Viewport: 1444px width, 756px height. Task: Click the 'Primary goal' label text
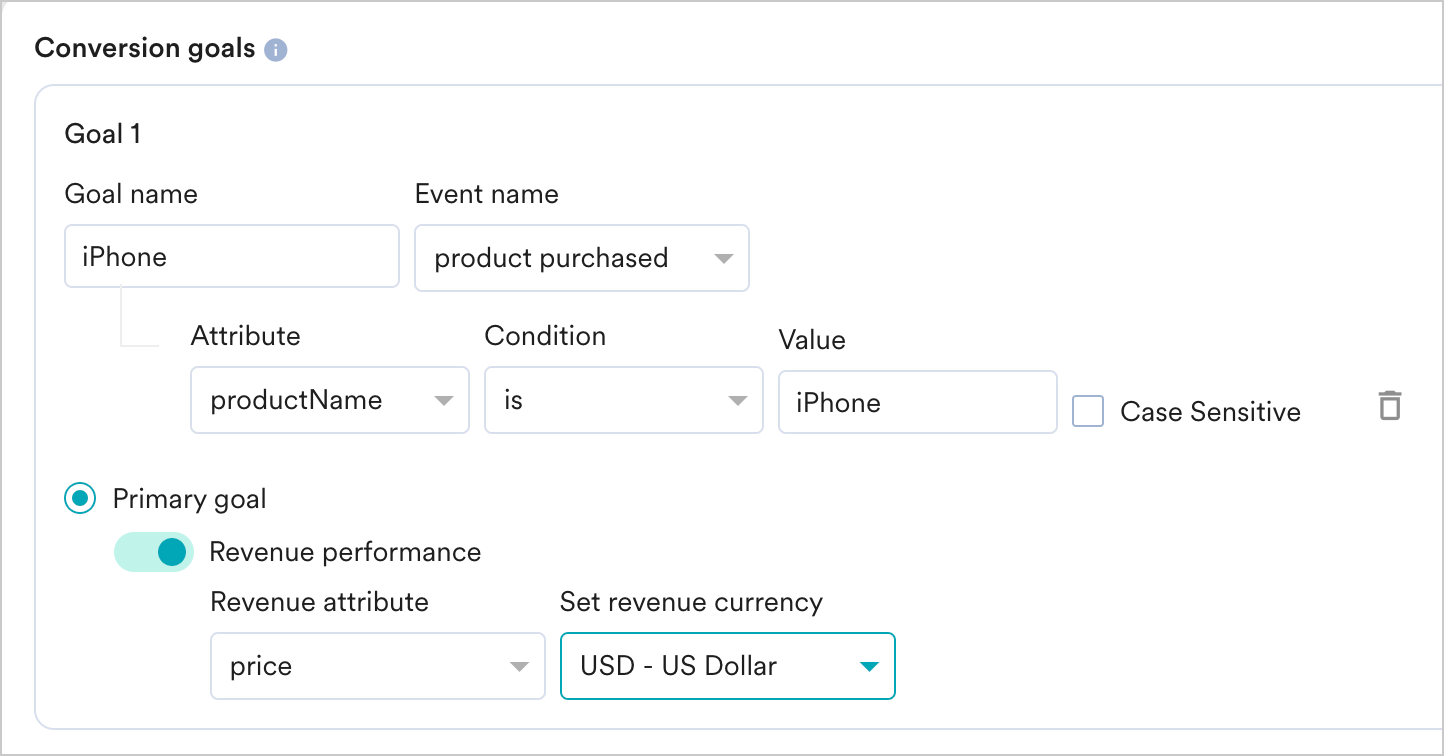coord(189,498)
